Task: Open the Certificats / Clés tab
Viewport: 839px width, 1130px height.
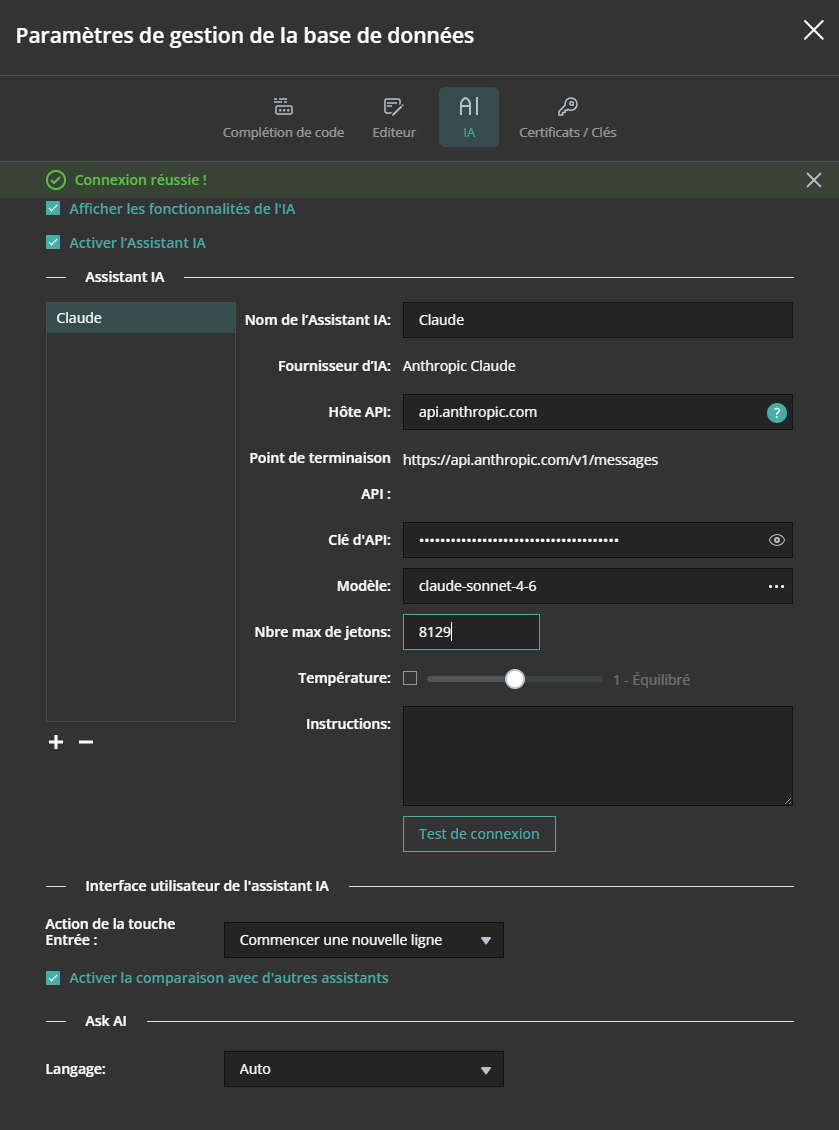Action: [x=567, y=117]
